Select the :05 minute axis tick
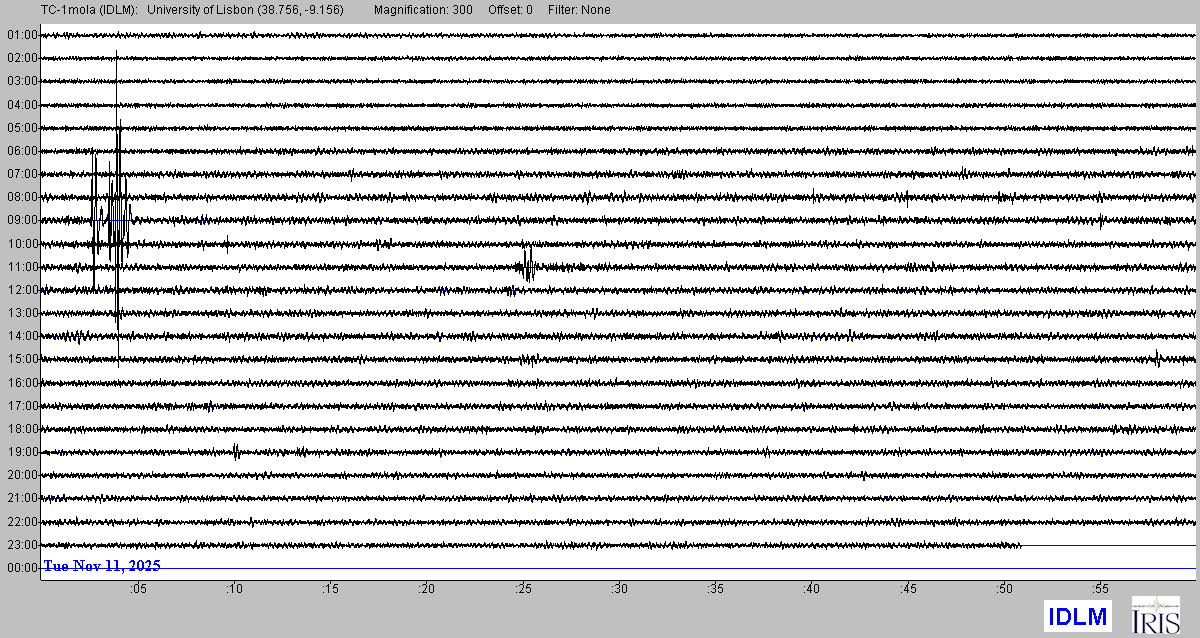Viewport: 1200px width, 638px height. [x=138, y=588]
